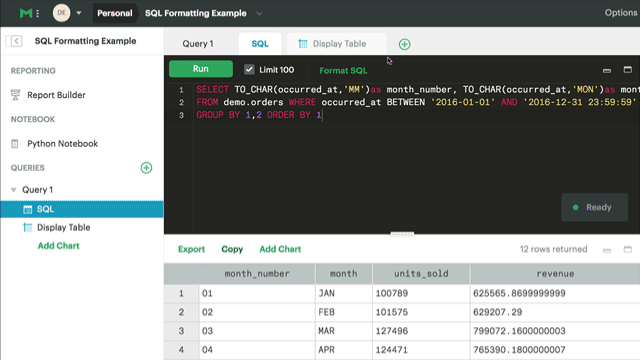Minimize the SQL editor pane
The width and height of the screenshot is (640, 360).
[x=607, y=71]
